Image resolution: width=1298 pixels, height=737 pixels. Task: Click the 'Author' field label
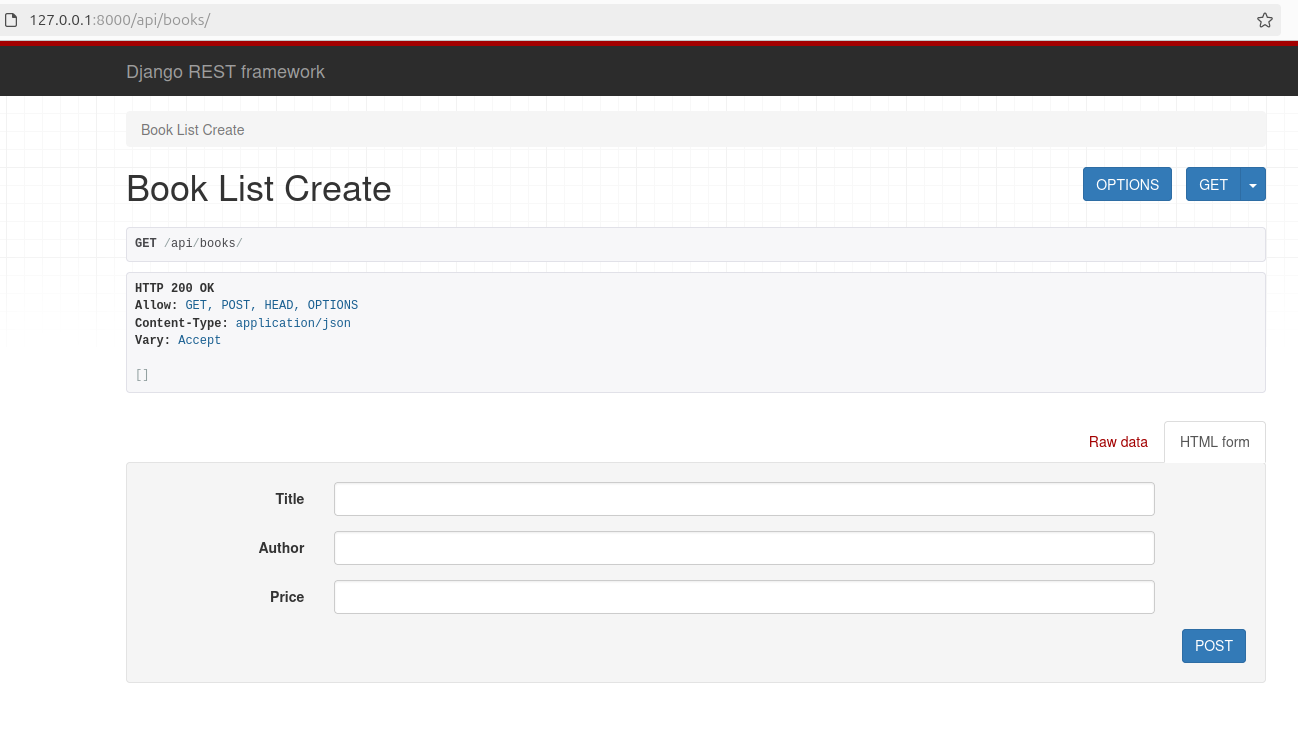point(281,548)
